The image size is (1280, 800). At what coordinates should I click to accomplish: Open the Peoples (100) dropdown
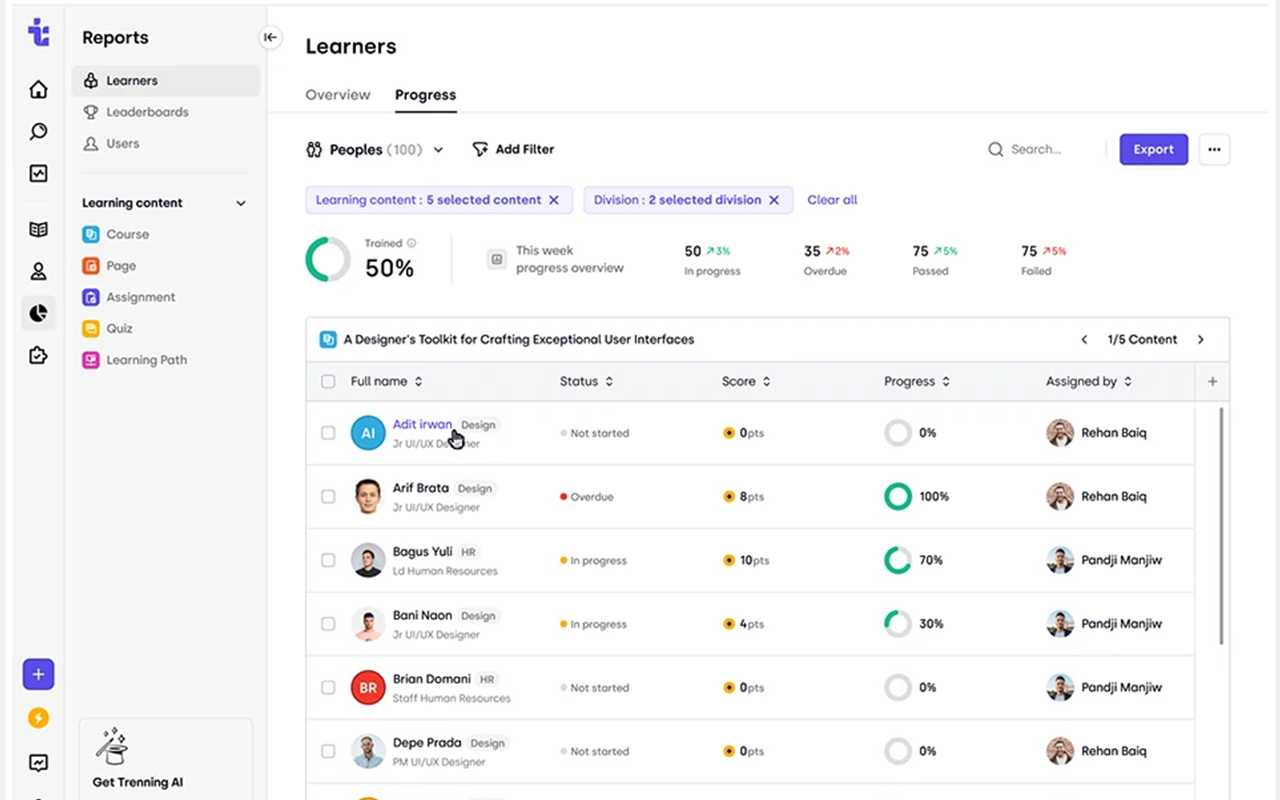375,149
